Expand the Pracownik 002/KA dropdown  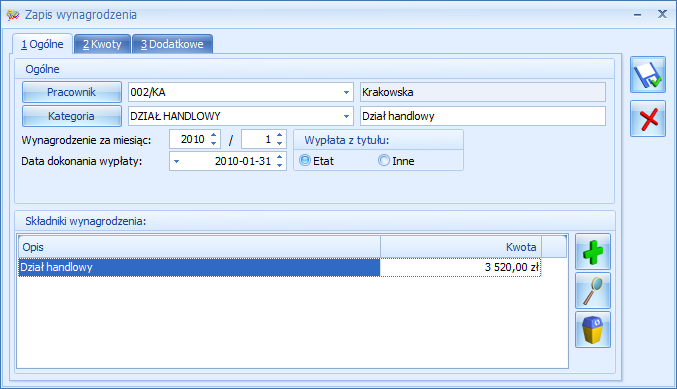point(346,92)
